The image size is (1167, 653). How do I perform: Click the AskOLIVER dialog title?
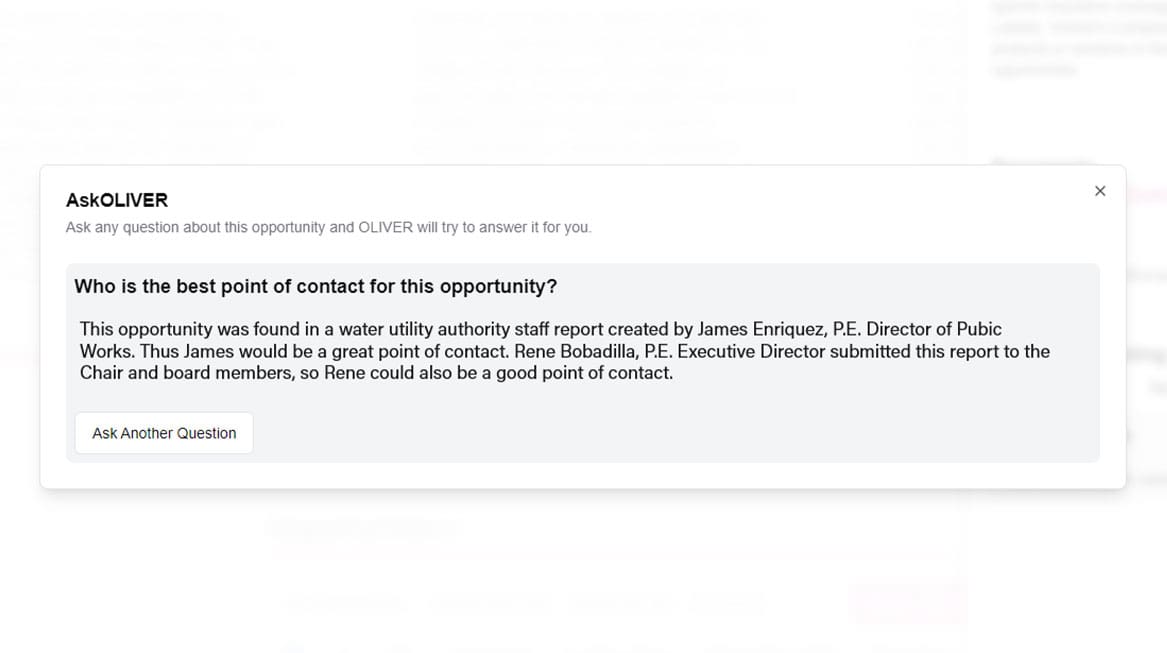click(117, 200)
